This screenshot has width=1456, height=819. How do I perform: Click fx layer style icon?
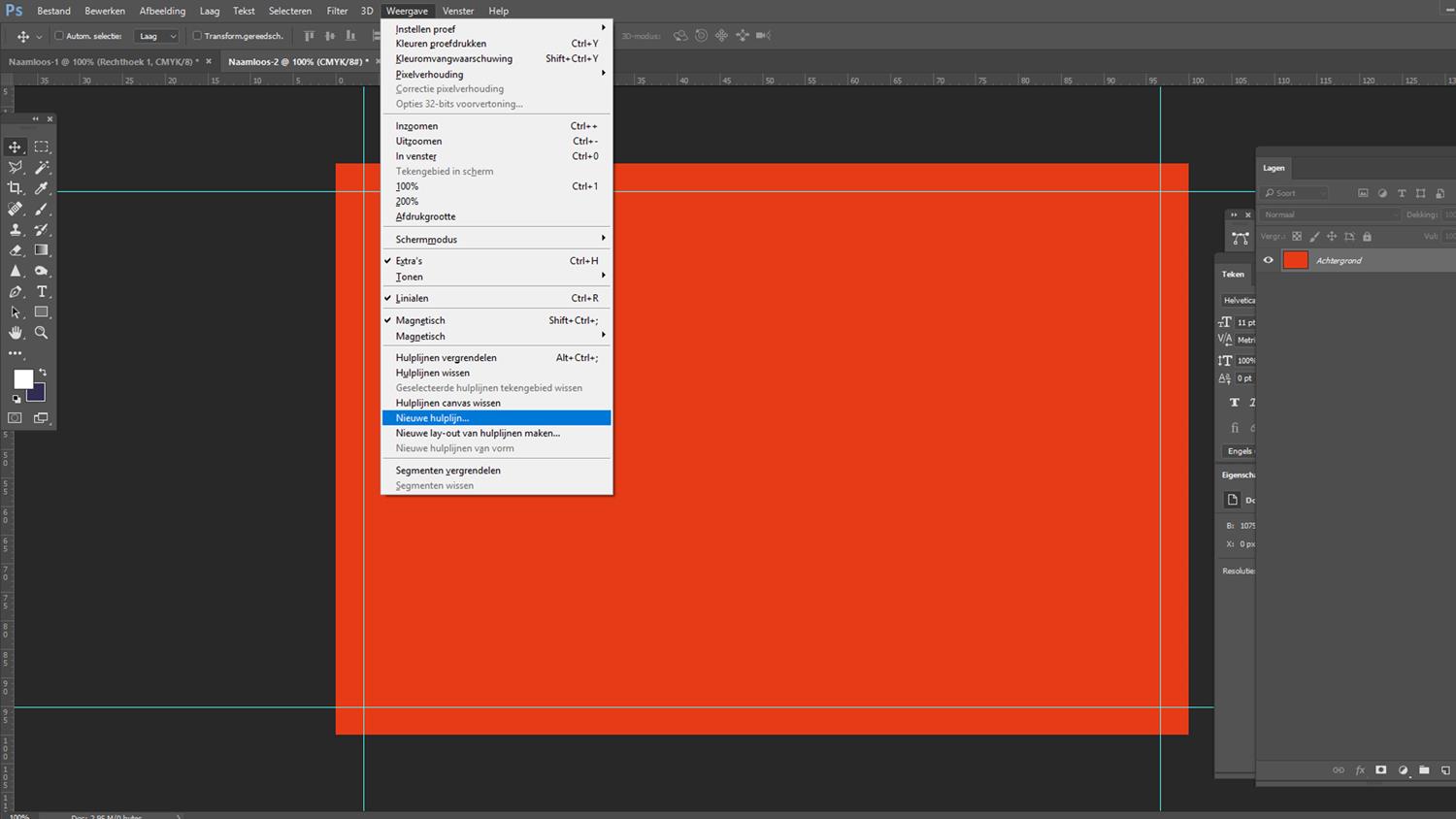click(x=1360, y=770)
